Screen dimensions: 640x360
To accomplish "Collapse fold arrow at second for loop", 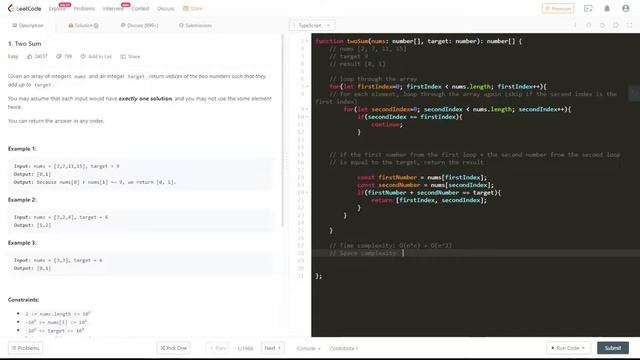I will (x=307, y=109).
